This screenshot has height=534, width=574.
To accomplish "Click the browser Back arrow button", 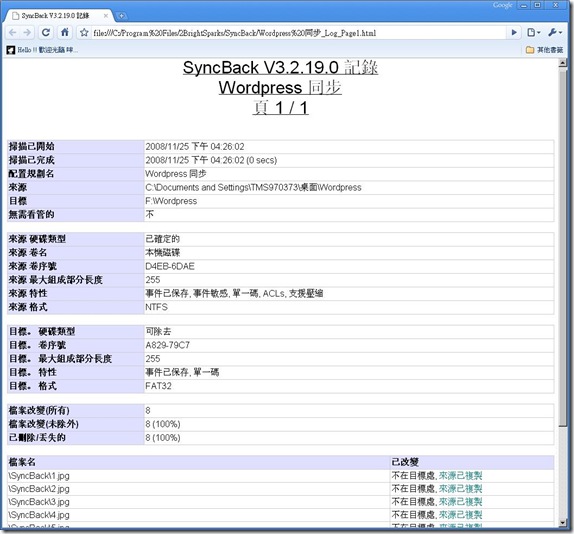I will [12, 33].
